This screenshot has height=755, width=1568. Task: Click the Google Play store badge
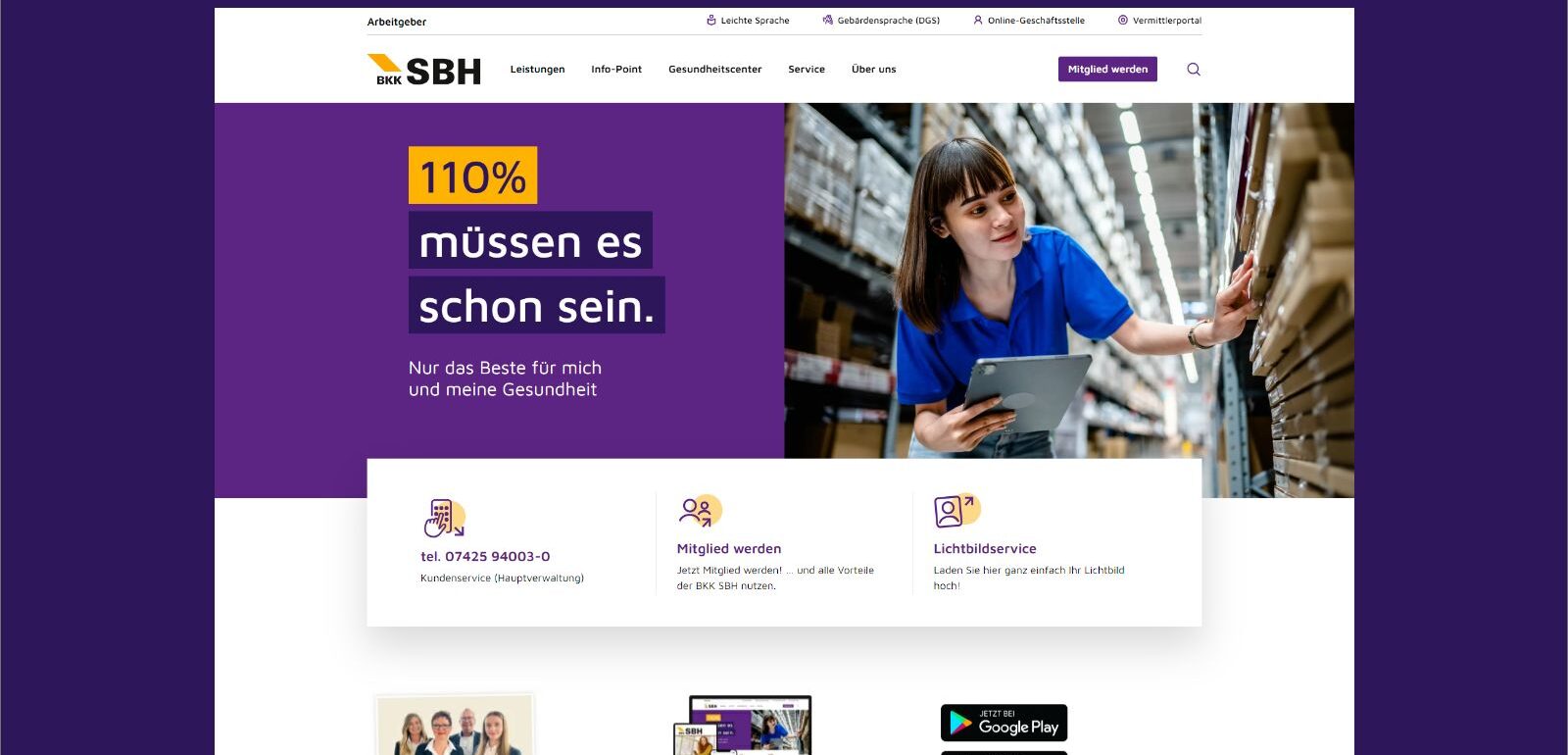click(1004, 723)
